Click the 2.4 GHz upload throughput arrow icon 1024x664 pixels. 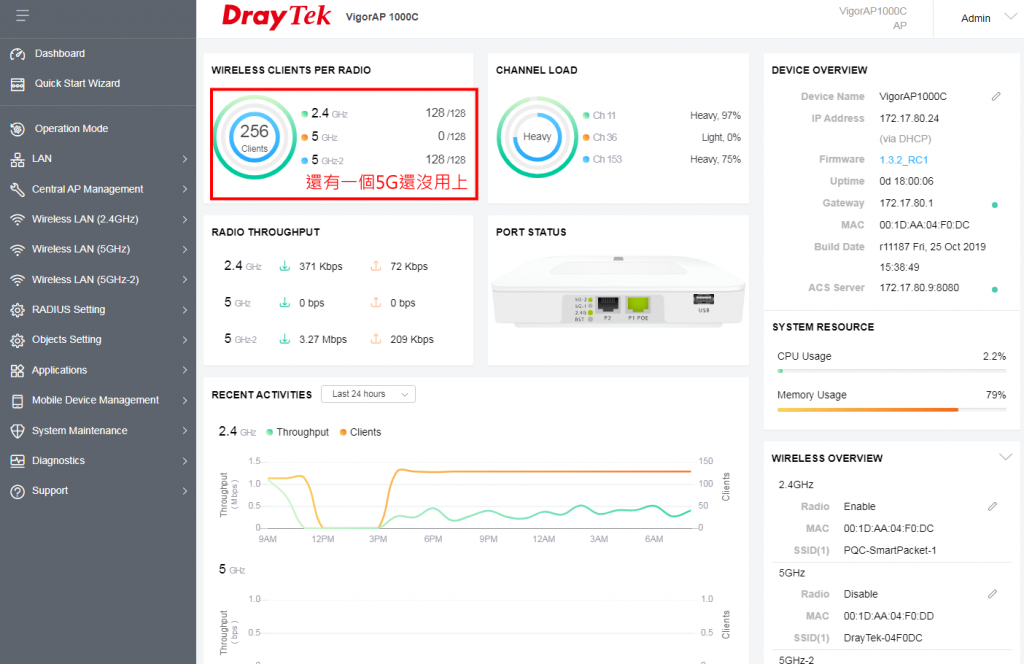tap(376, 266)
